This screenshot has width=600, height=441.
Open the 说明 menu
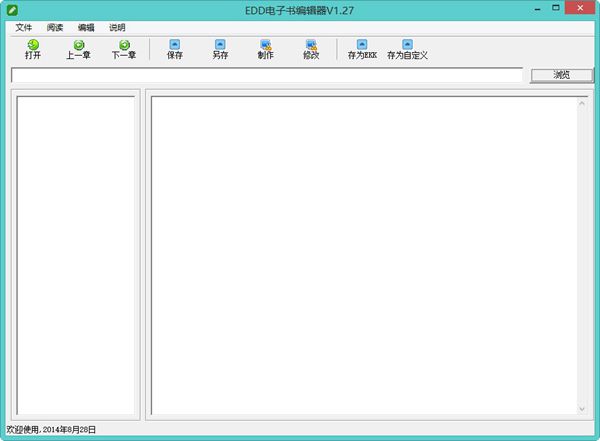(x=117, y=27)
